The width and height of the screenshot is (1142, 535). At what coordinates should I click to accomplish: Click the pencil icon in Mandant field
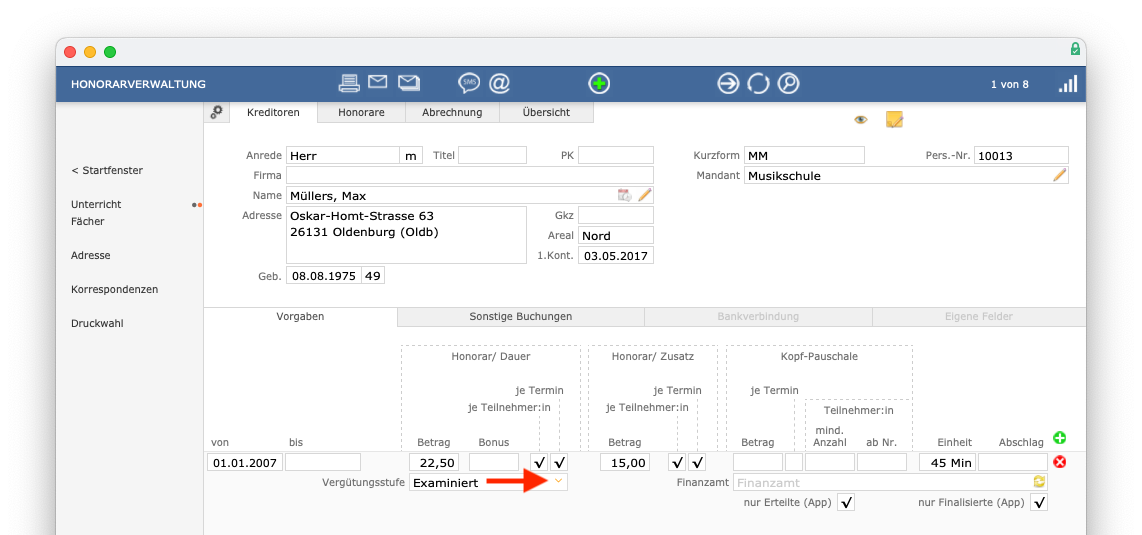tap(1060, 175)
